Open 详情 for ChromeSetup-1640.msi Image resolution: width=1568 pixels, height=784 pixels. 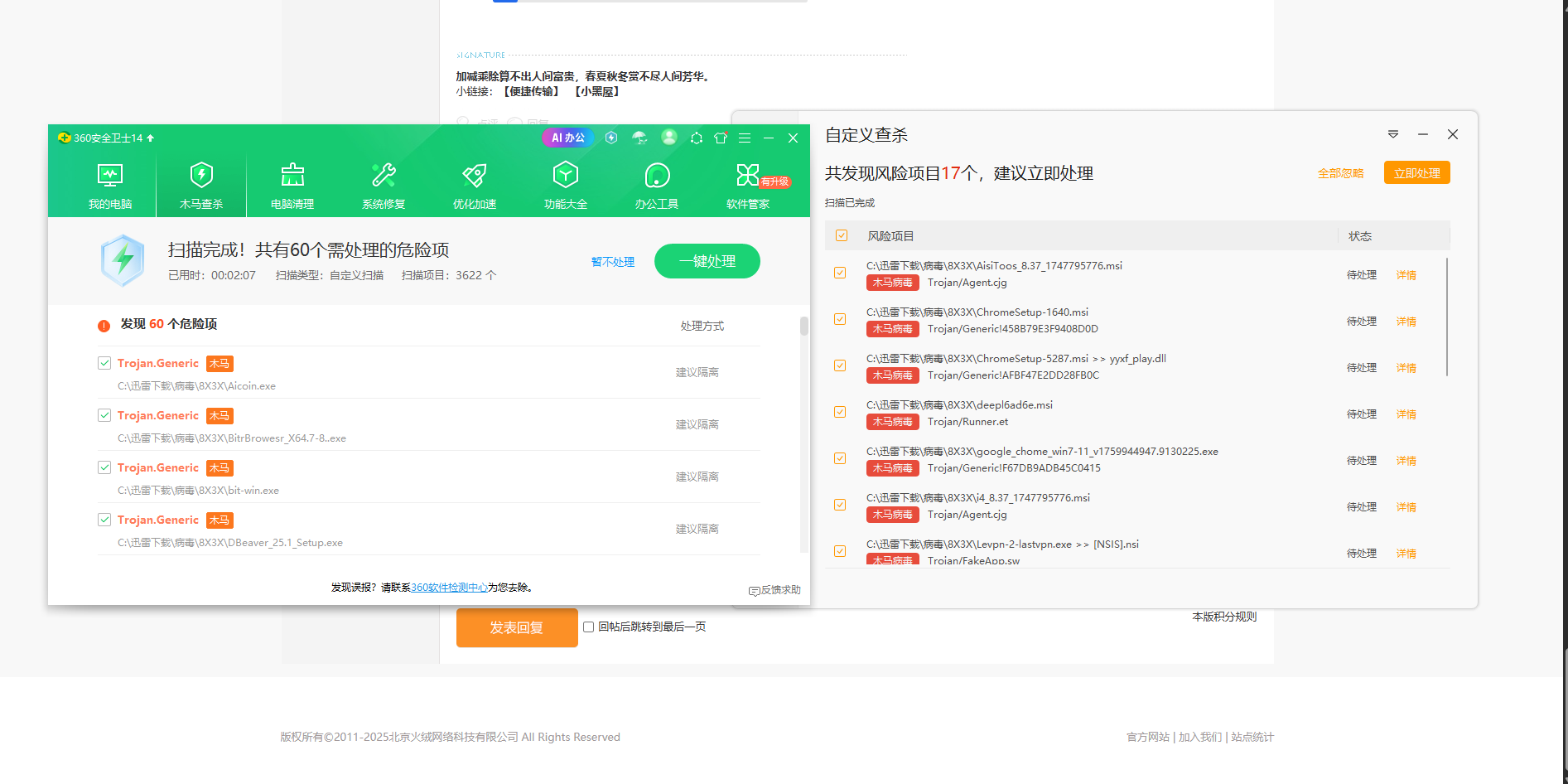(x=1406, y=322)
